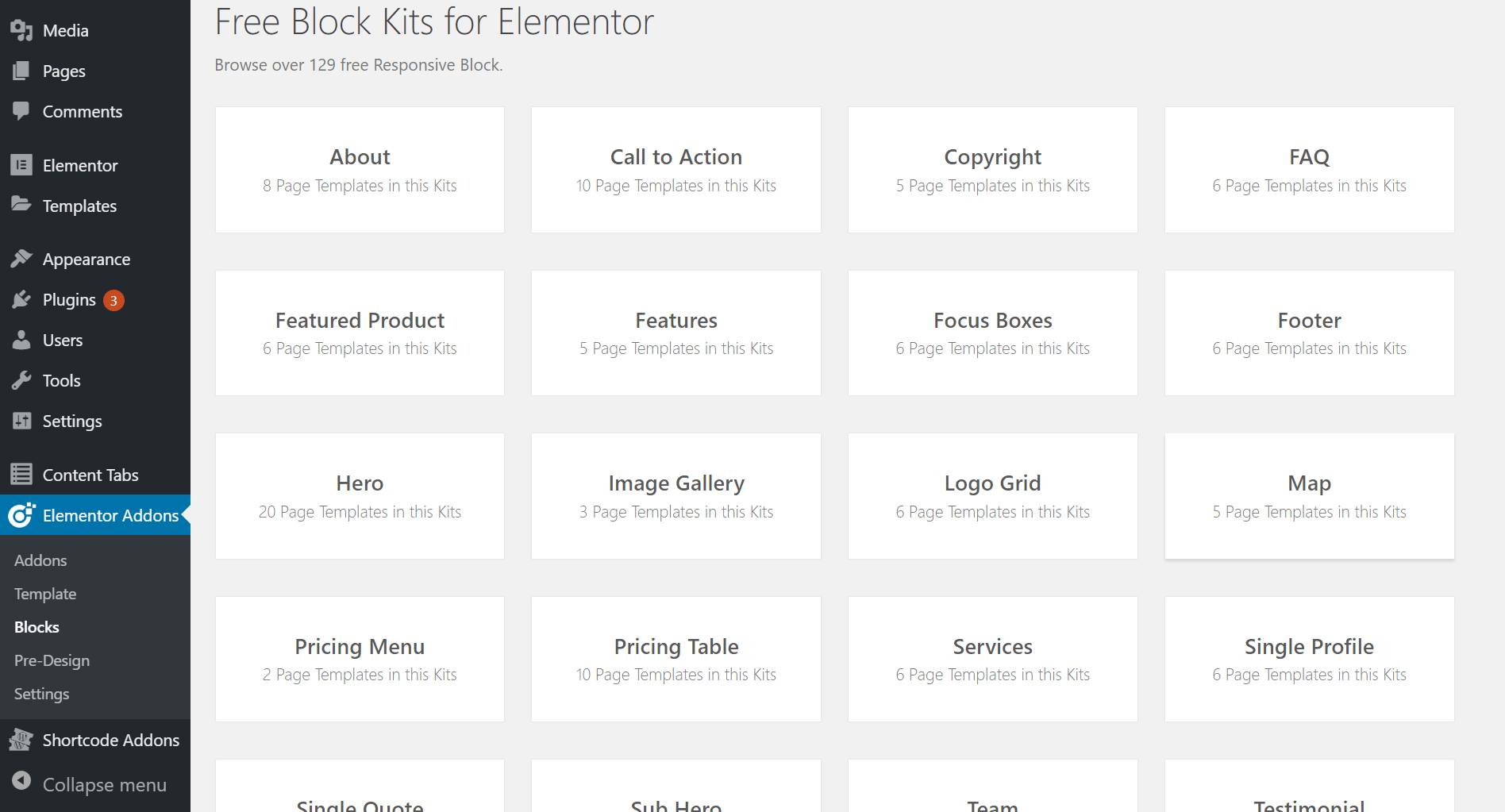Click the Collapse menu arrow icon
Image resolution: width=1505 pixels, height=812 pixels.
point(21,781)
